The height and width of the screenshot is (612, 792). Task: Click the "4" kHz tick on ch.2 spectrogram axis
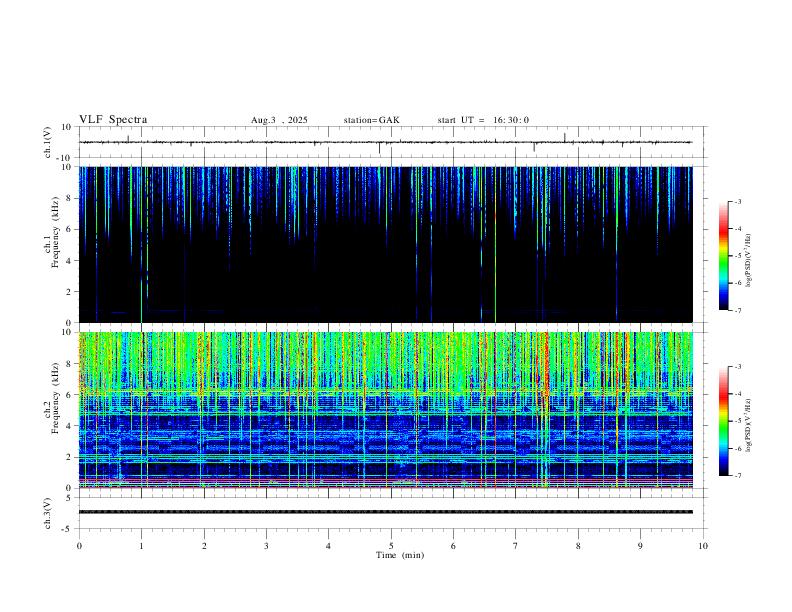pos(69,426)
